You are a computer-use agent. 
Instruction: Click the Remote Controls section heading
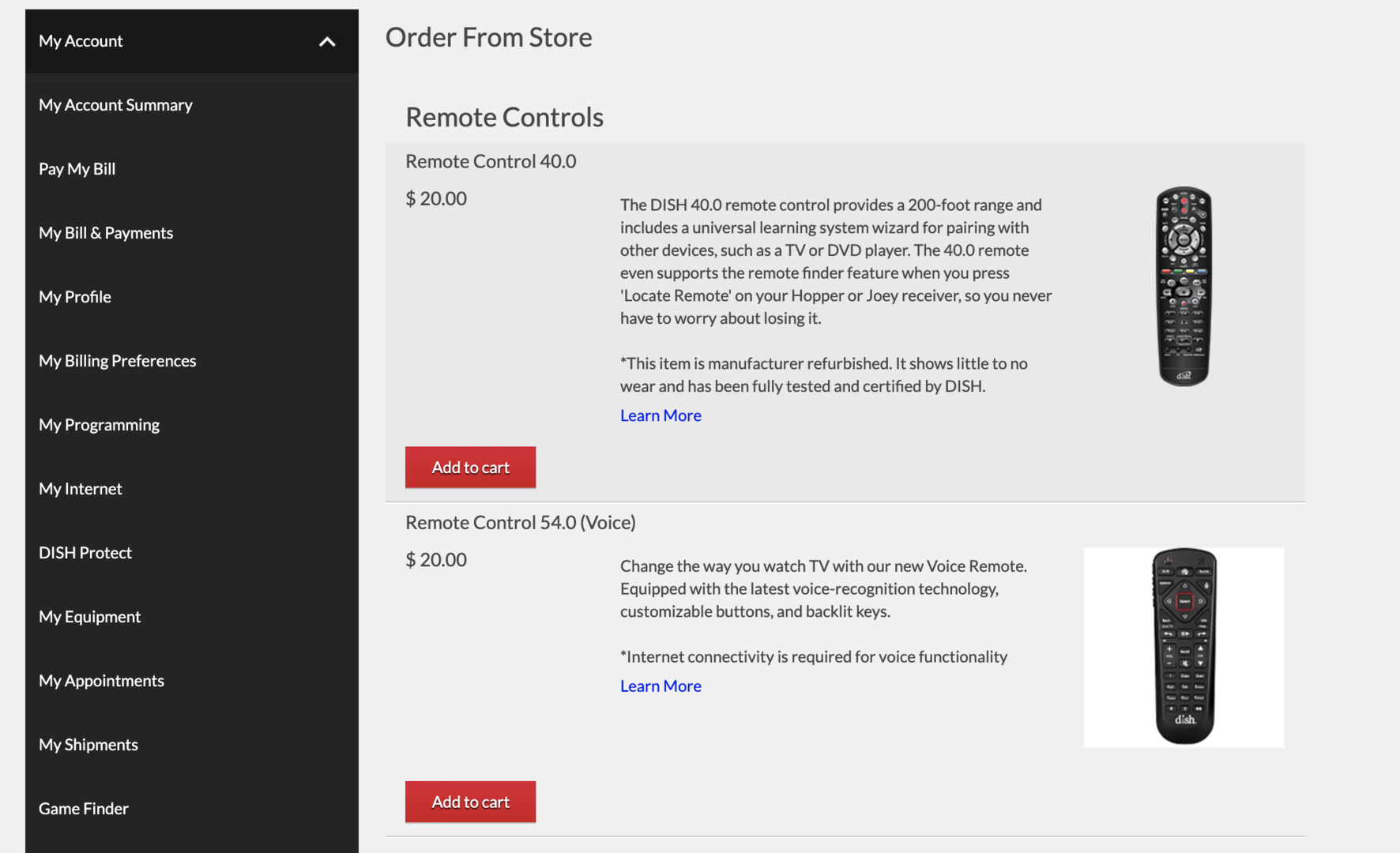pos(505,117)
